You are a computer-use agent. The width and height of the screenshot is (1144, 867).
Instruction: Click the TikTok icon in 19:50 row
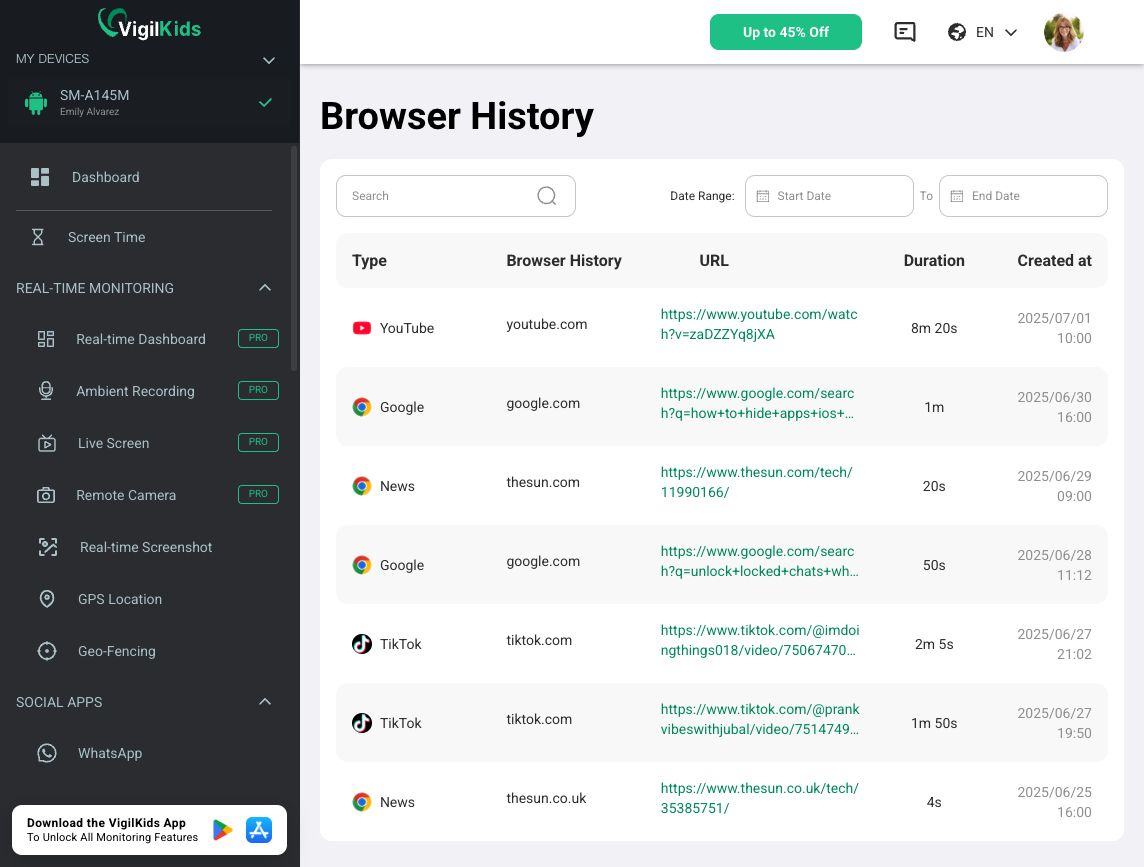pyautogui.click(x=362, y=722)
